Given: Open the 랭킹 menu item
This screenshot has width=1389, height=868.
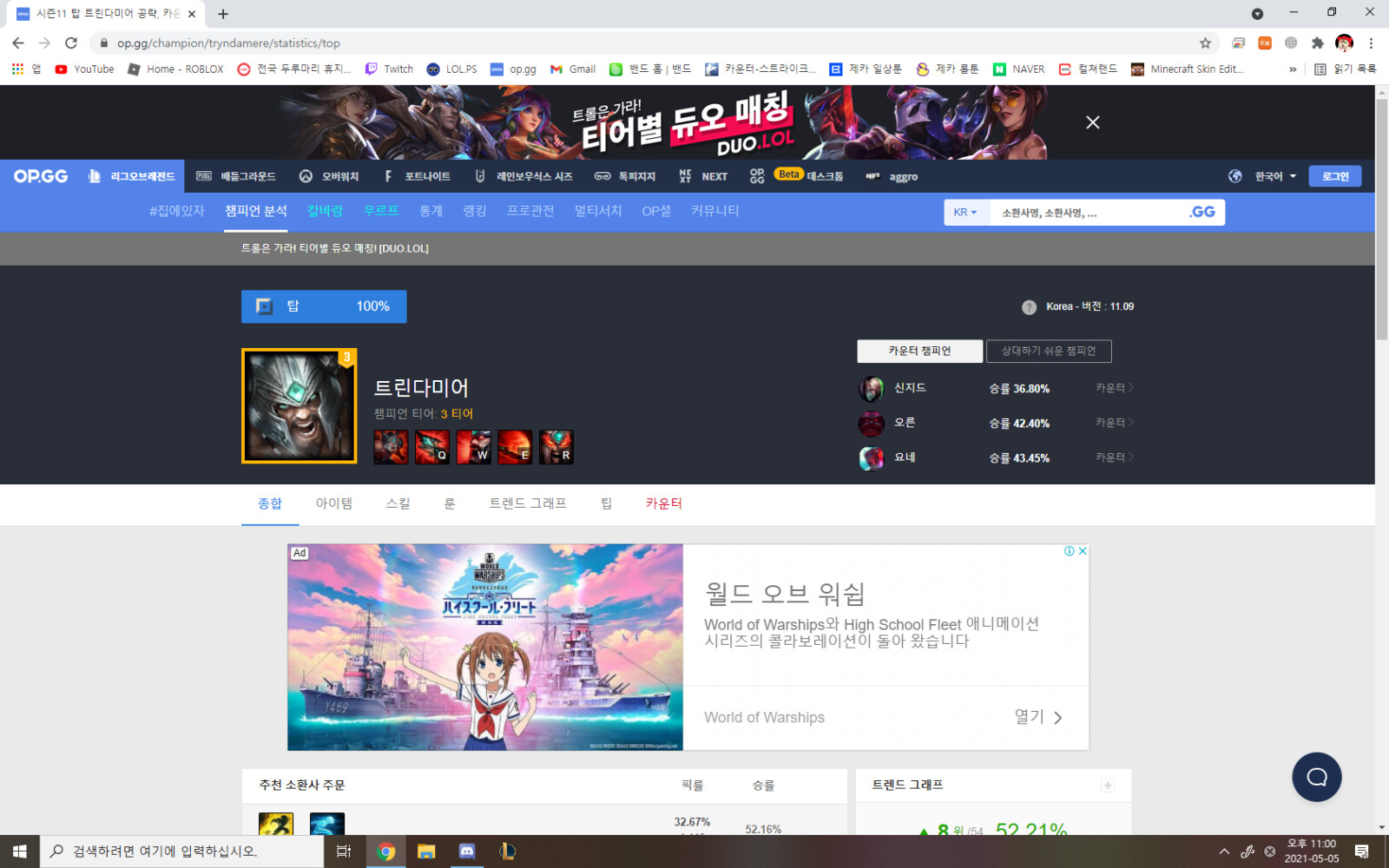Looking at the screenshot, I should coord(475,211).
